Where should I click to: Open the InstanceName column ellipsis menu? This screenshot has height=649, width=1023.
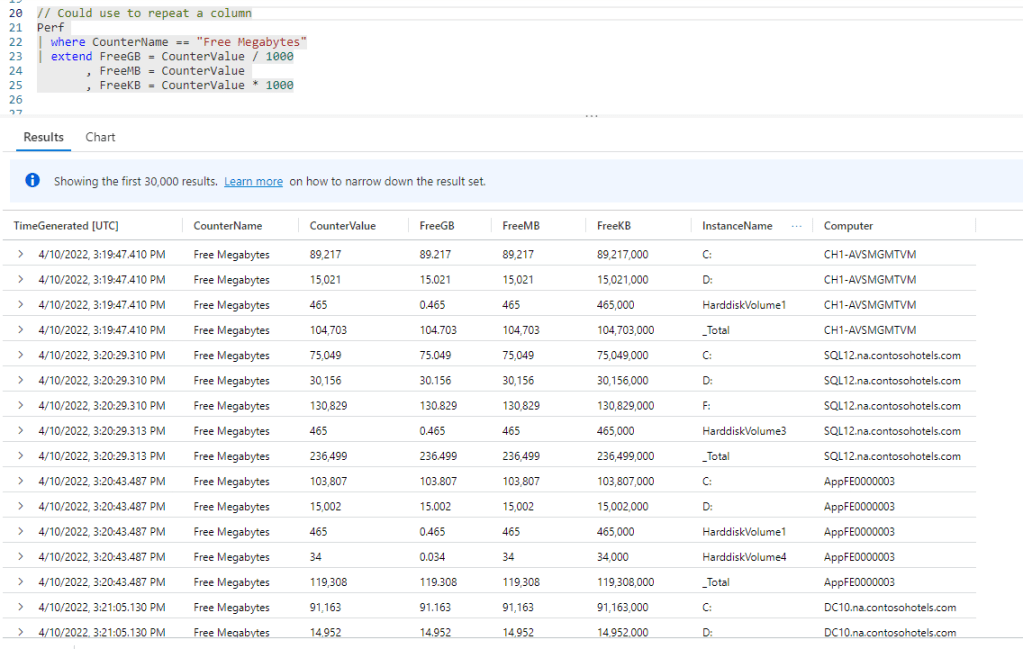[x=796, y=226]
